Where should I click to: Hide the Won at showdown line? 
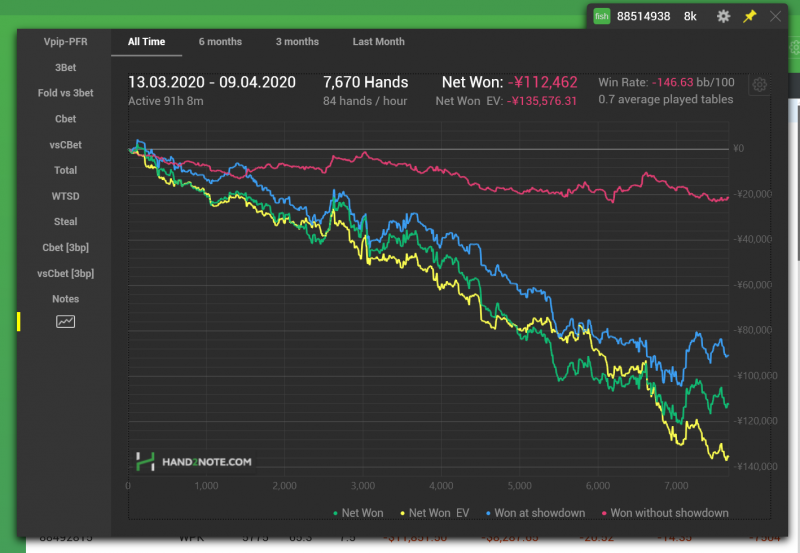coord(537,513)
